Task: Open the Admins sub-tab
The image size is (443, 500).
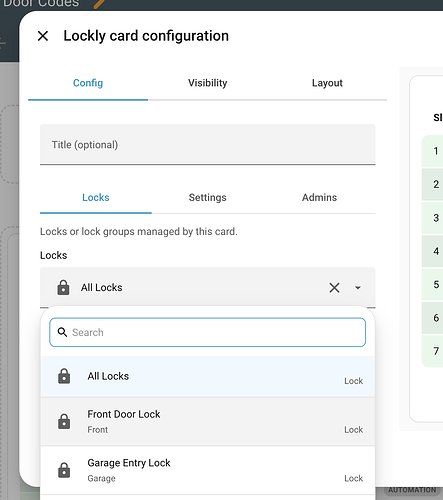Action: tap(319, 197)
